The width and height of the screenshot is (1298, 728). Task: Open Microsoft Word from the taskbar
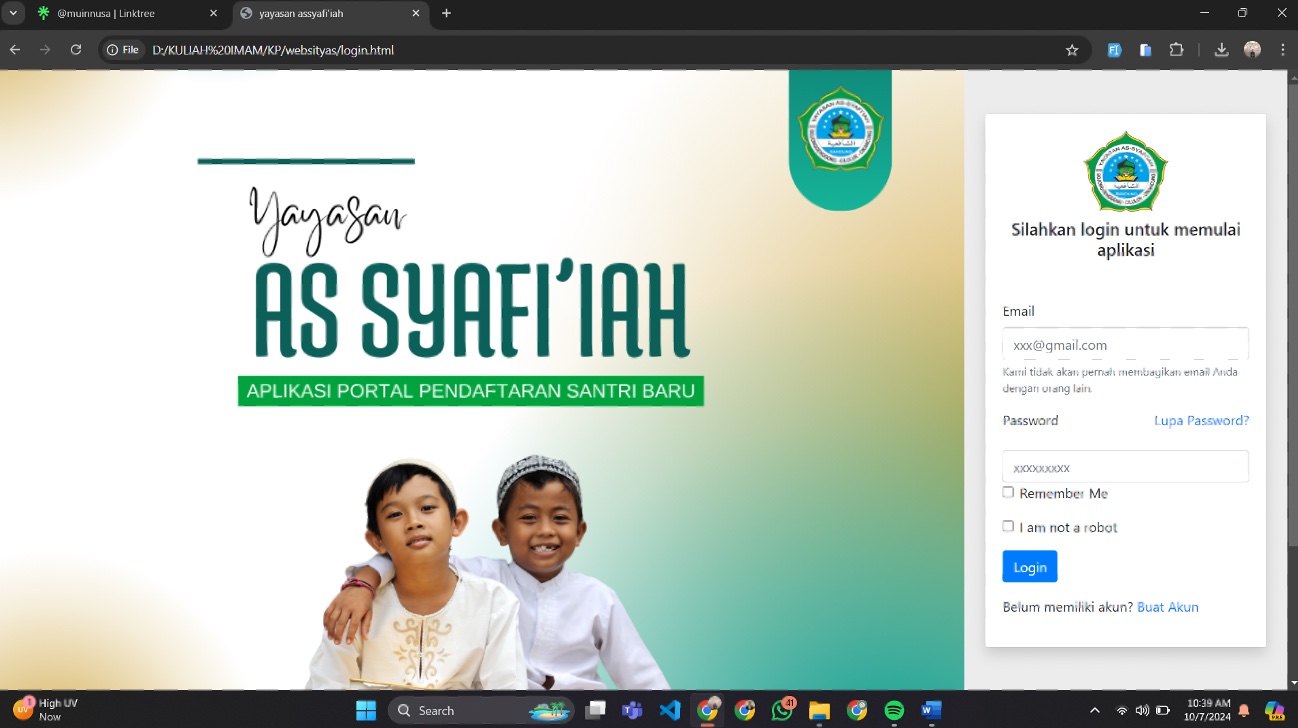tap(932, 711)
